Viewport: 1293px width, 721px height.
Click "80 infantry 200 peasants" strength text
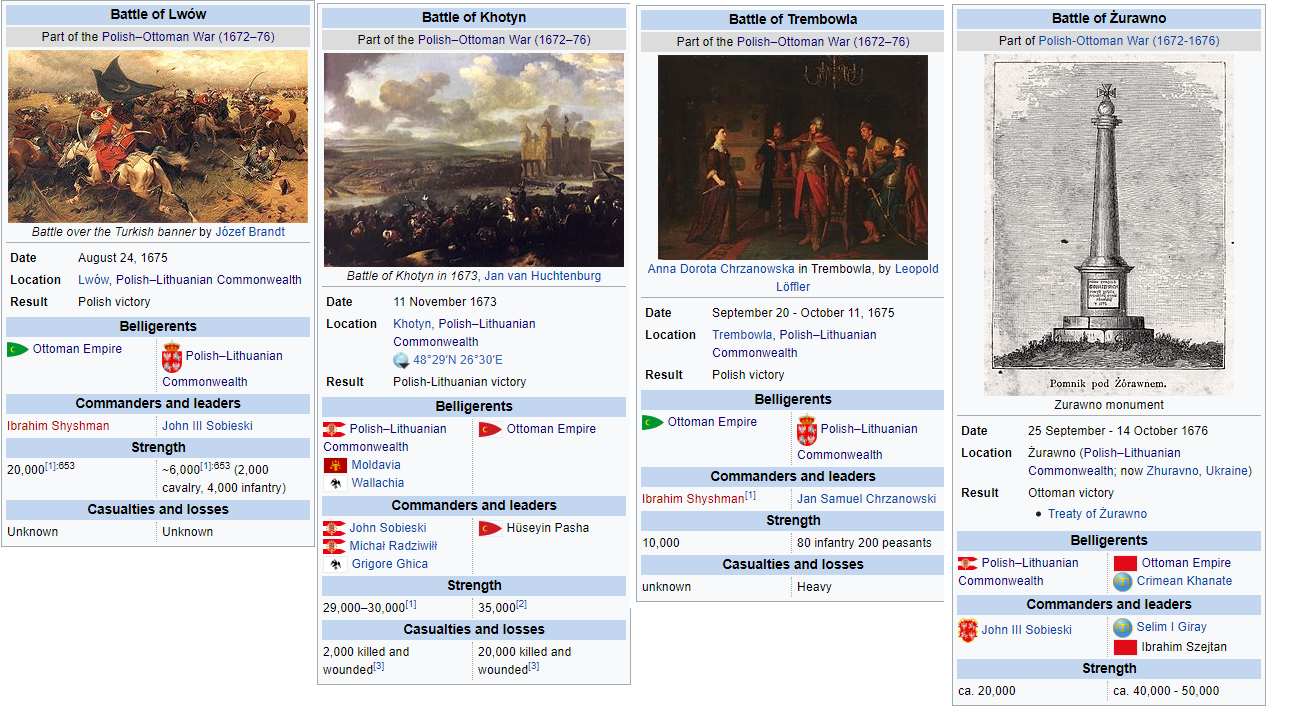(864, 543)
